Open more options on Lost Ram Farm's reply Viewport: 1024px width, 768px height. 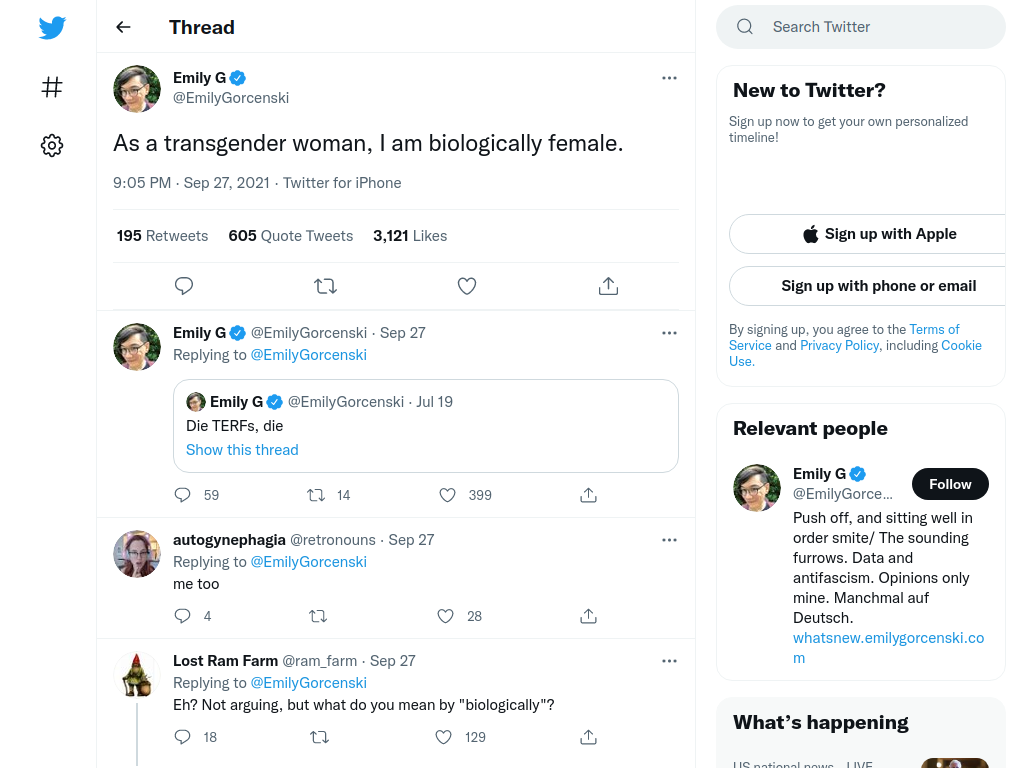[x=669, y=661]
